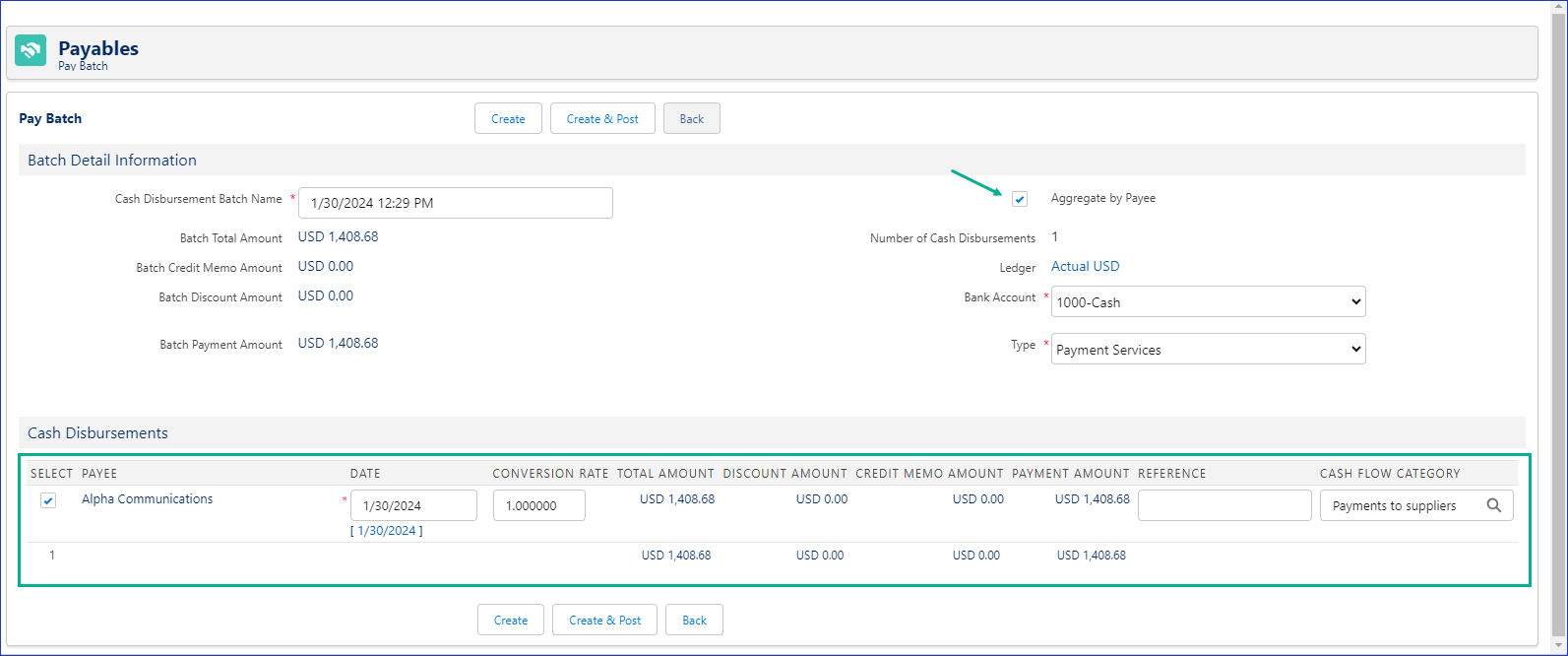Click the Payables handshake app icon
The height and width of the screenshot is (656, 1568).
point(31,50)
